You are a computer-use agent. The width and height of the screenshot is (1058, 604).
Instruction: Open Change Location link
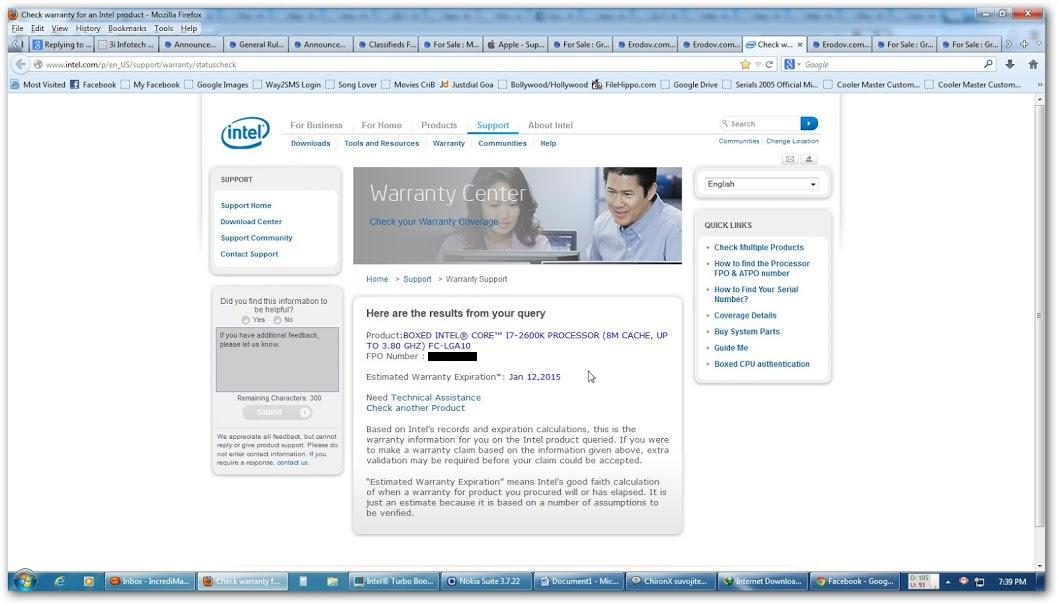[792, 141]
